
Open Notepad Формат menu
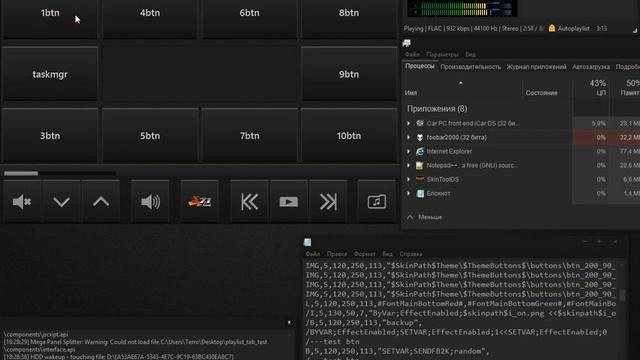click(x=364, y=254)
